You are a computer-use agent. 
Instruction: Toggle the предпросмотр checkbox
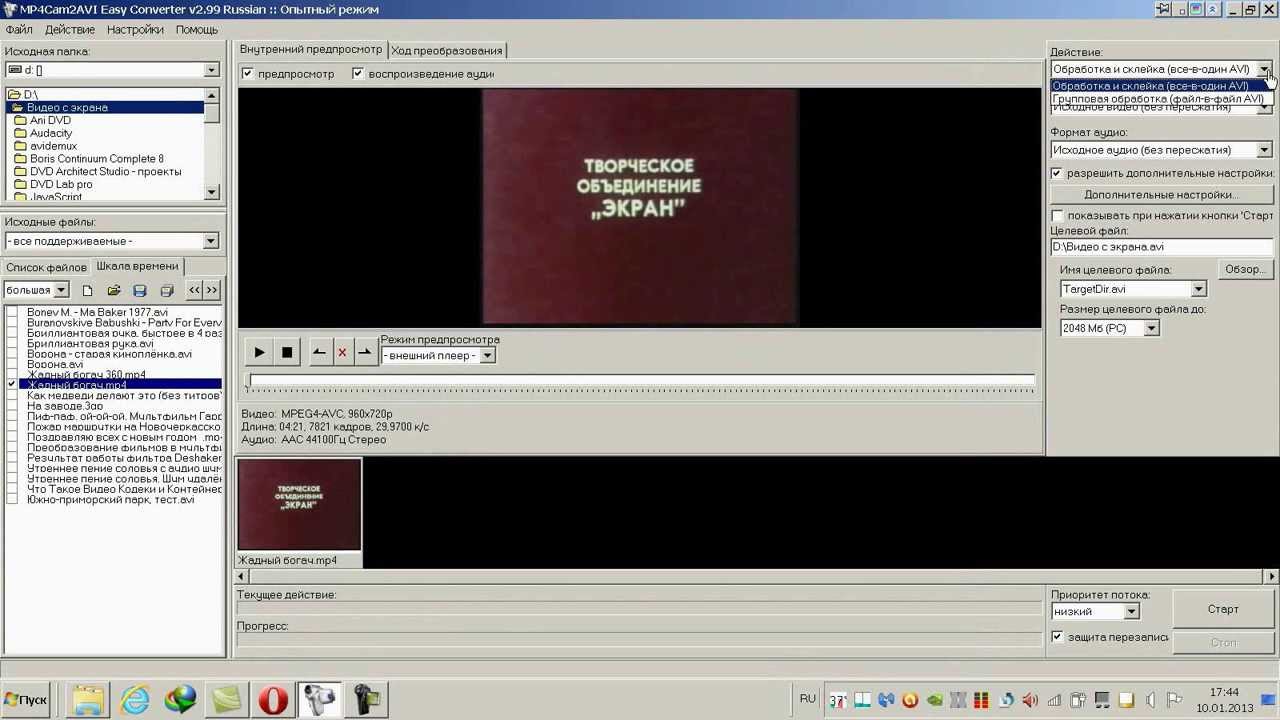point(248,74)
